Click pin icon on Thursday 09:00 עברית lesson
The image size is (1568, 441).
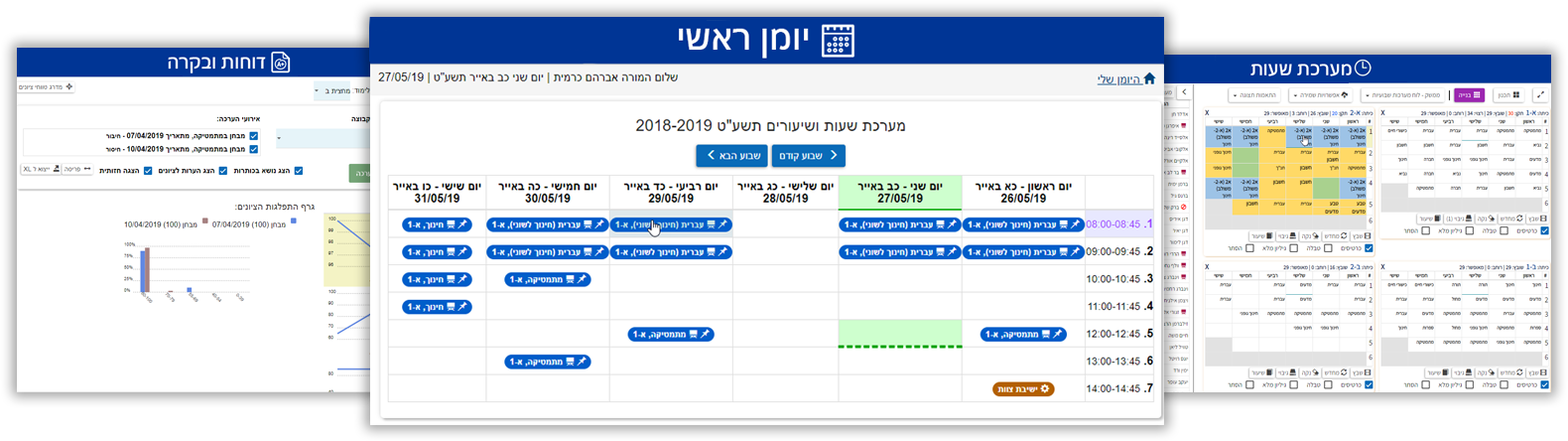click(x=598, y=252)
